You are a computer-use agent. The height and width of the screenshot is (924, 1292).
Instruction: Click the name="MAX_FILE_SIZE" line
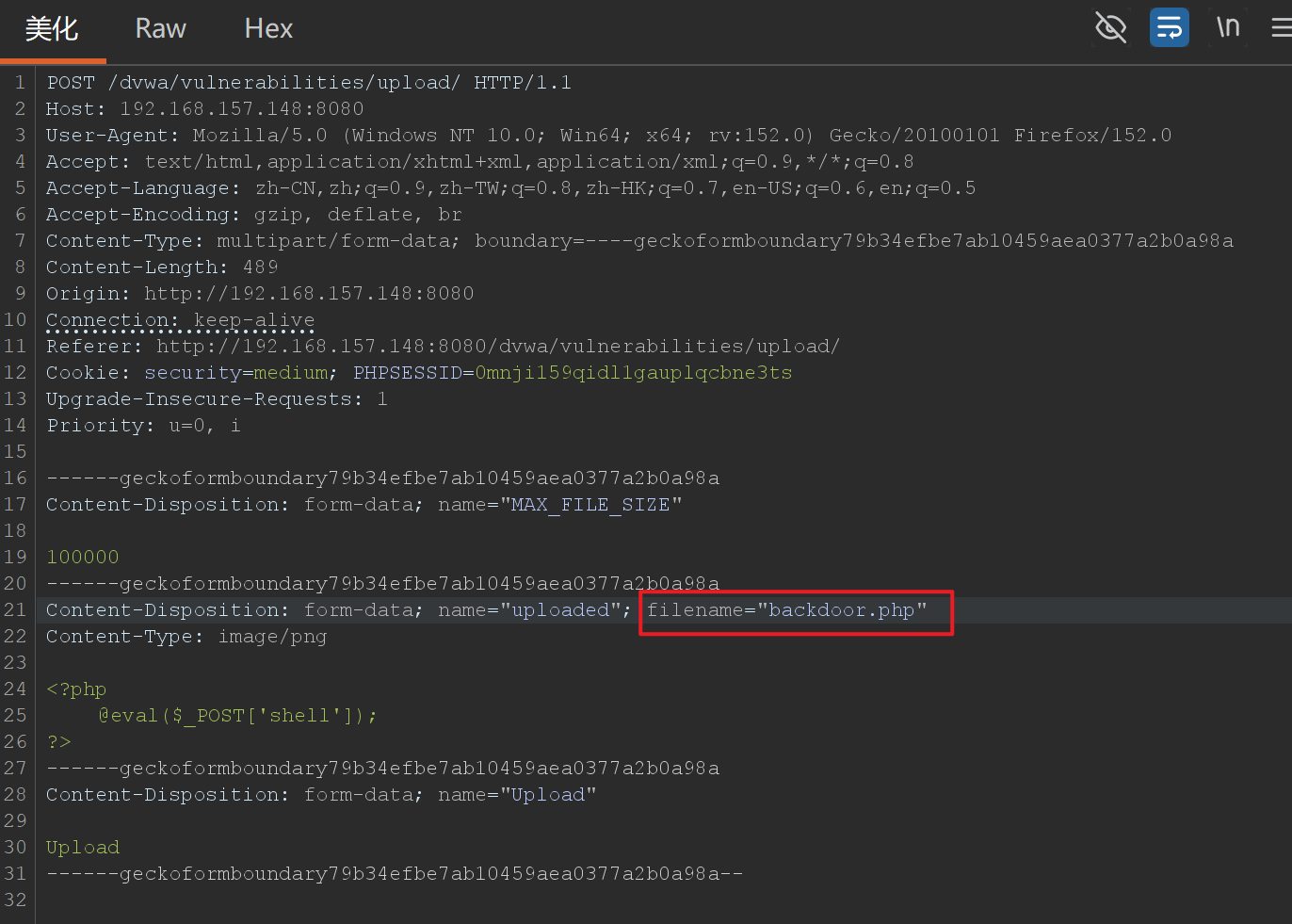(x=363, y=505)
